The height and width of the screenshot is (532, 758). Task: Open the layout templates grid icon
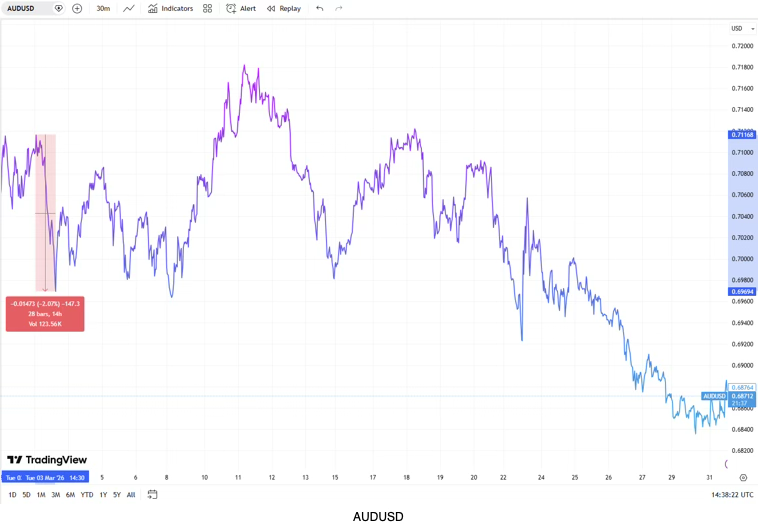(207, 8)
